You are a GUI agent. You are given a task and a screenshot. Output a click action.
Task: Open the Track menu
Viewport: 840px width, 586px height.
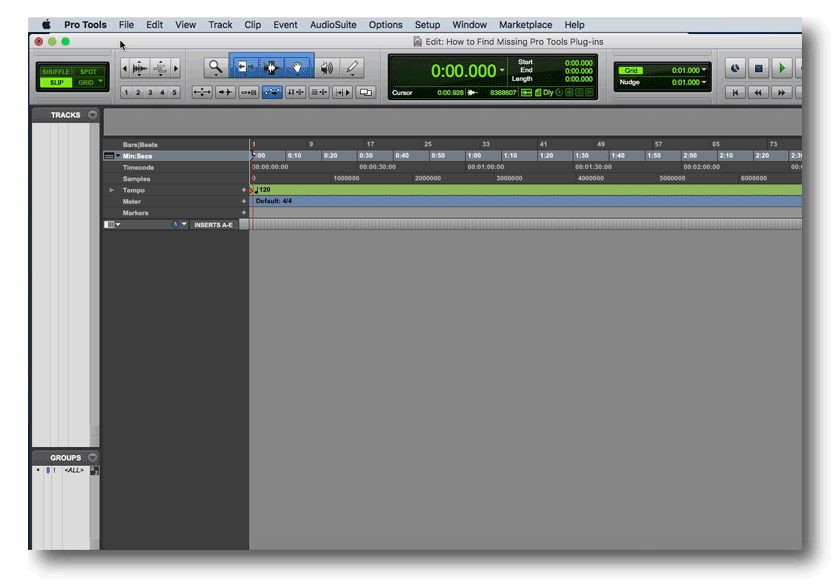coord(220,25)
